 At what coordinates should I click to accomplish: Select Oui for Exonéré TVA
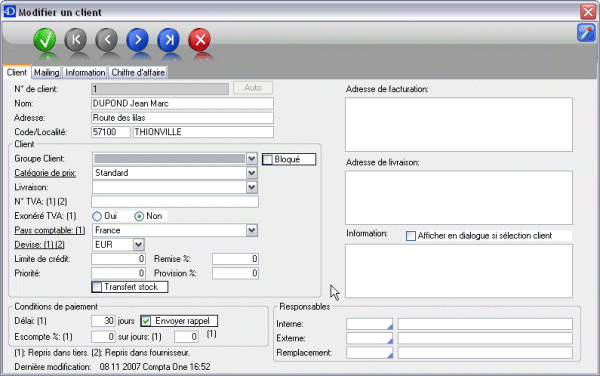(x=97, y=216)
